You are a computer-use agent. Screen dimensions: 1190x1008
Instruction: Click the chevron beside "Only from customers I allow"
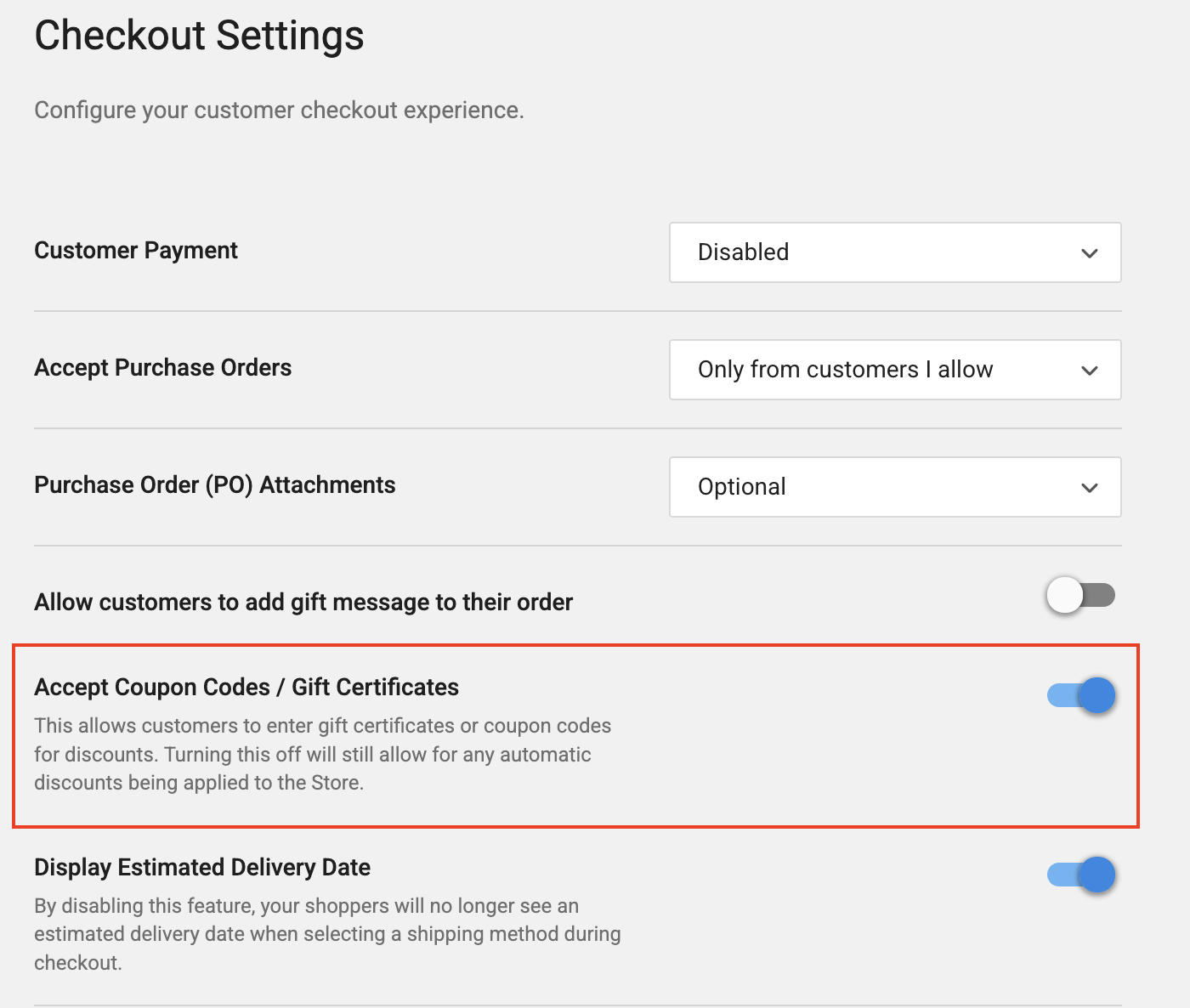pos(1089,371)
